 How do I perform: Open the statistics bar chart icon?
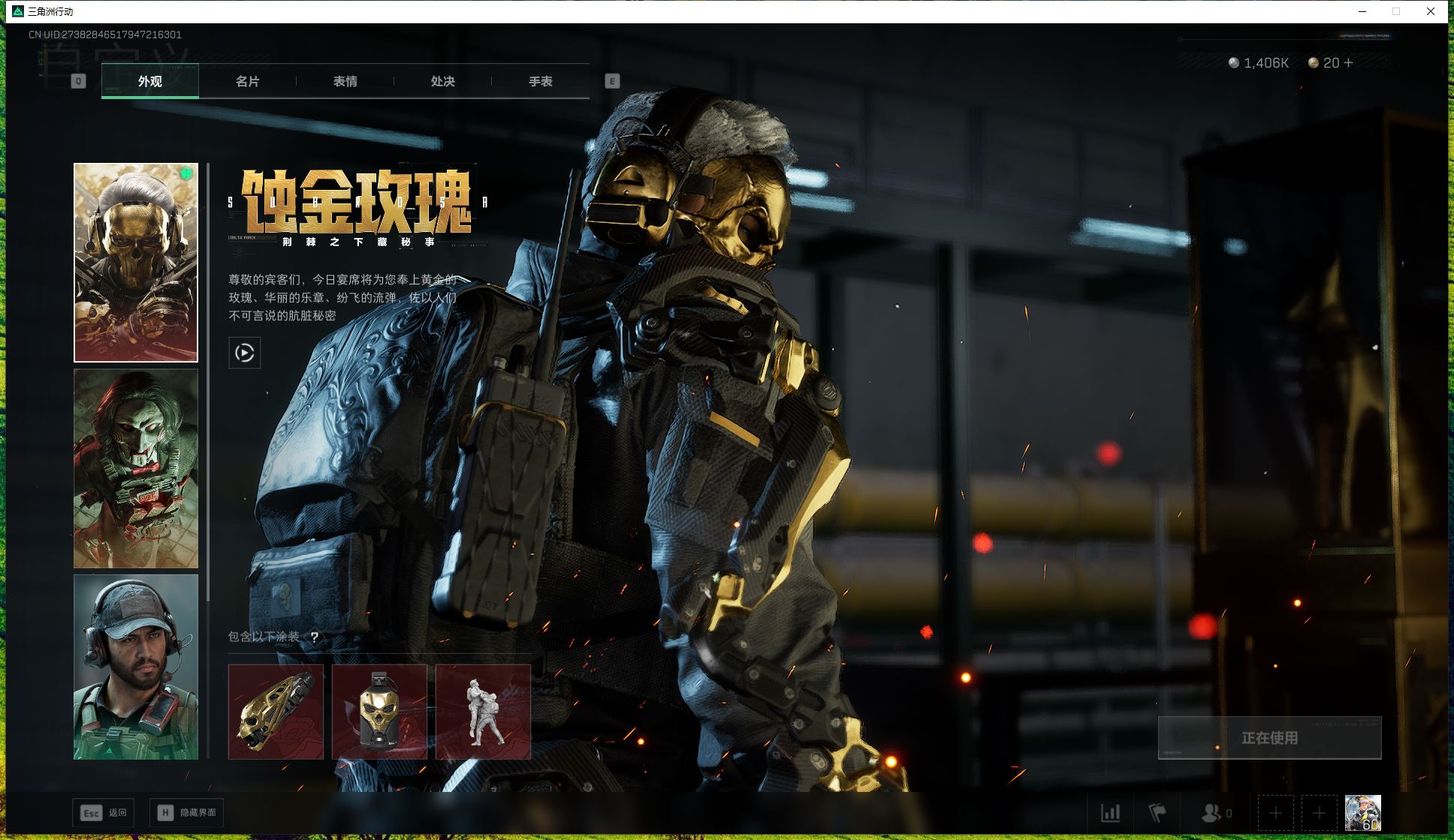tap(1110, 813)
